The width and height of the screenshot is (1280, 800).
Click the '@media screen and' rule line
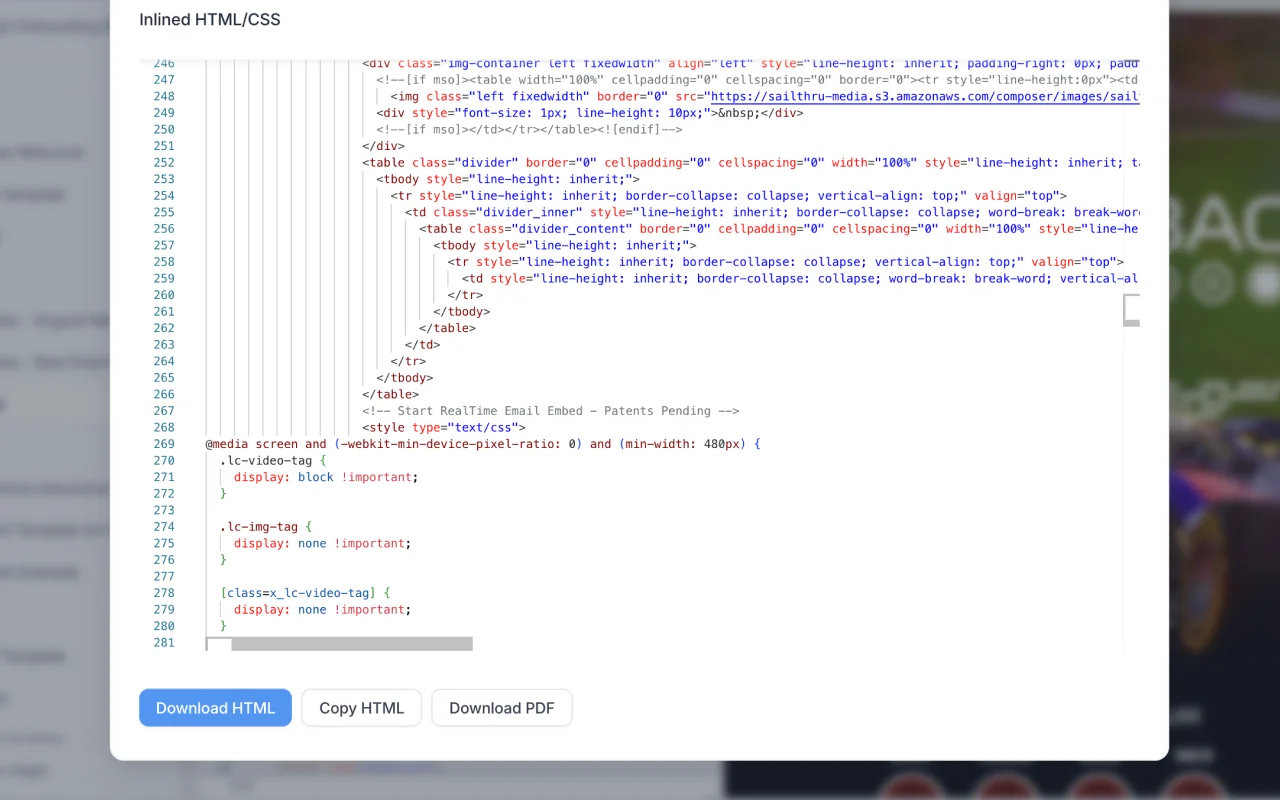click(483, 444)
